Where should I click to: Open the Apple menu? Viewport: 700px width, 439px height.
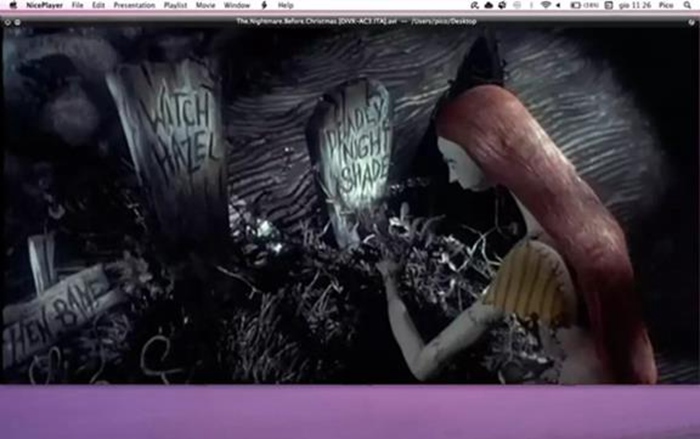(13, 5)
